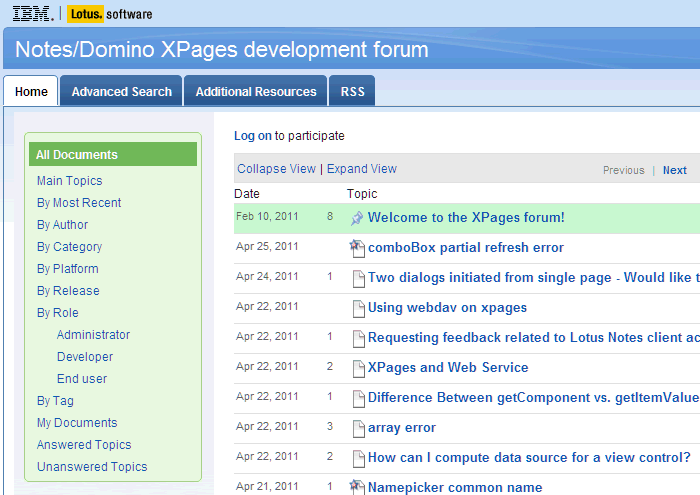
Task: Browse topics By Role
Action: tap(58, 312)
